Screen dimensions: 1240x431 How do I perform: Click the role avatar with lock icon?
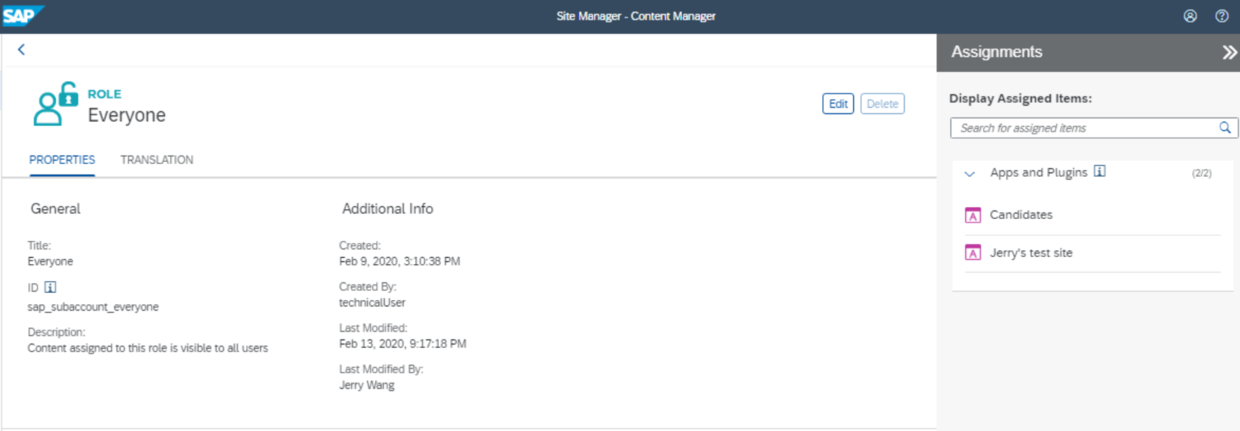pyautogui.click(x=55, y=105)
